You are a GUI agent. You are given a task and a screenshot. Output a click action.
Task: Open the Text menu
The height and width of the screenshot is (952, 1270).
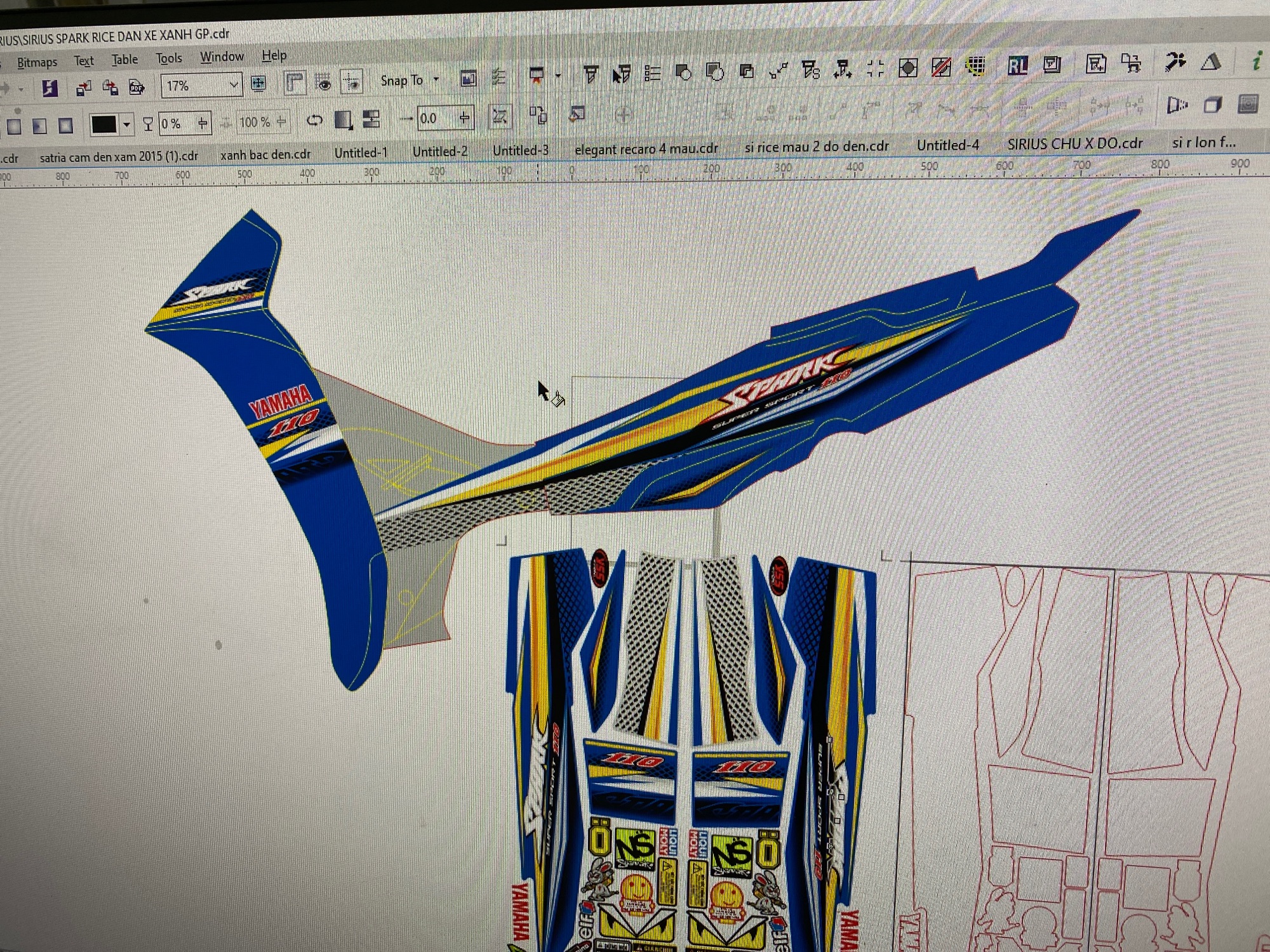coord(84,61)
